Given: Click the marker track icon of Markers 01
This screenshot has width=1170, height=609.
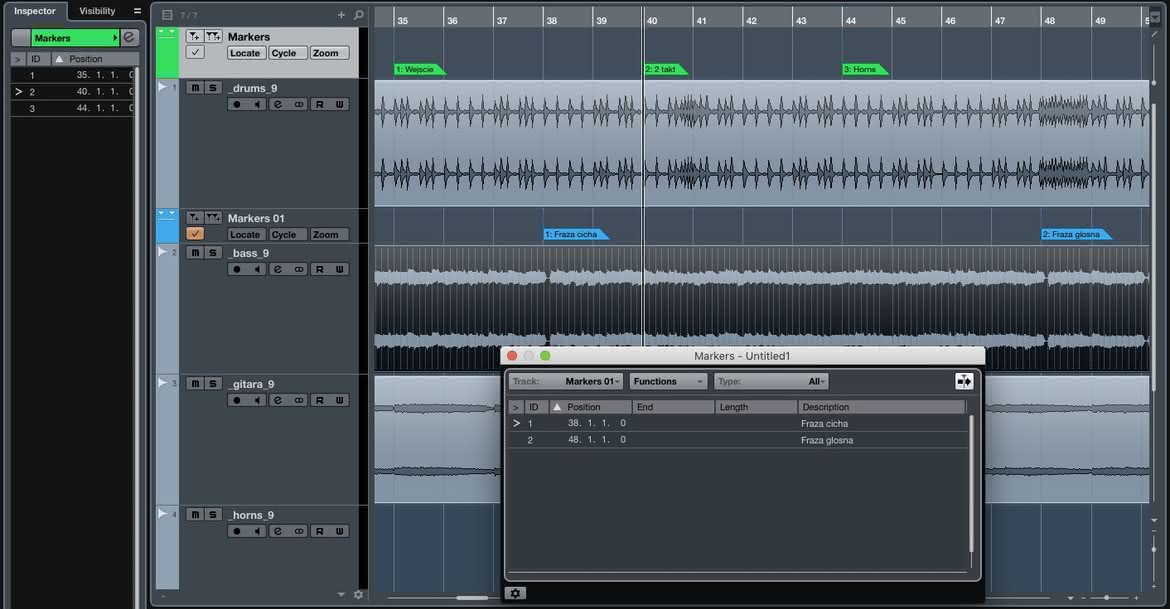Looking at the screenshot, I should [166, 214].
